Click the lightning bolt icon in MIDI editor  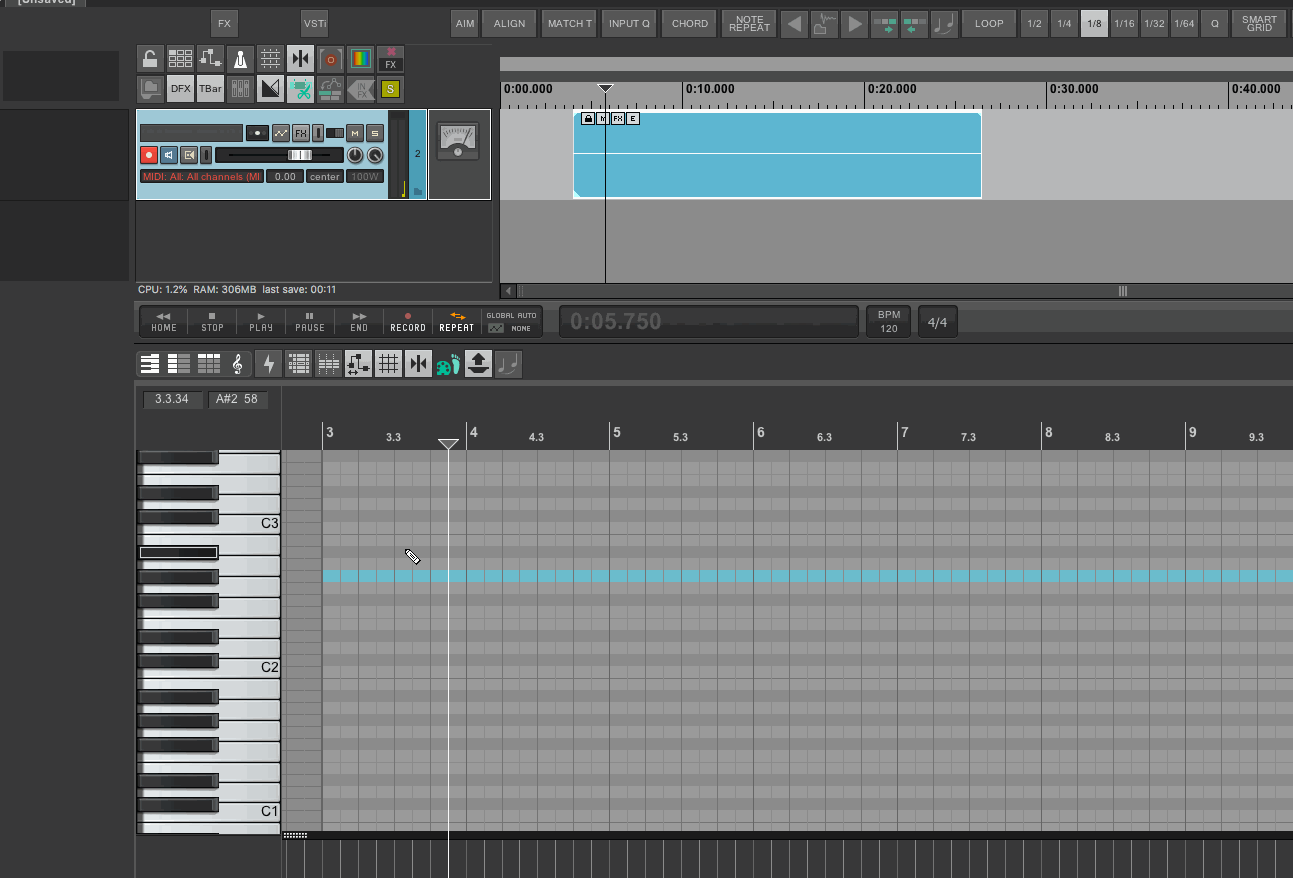[x=267, y=365]
